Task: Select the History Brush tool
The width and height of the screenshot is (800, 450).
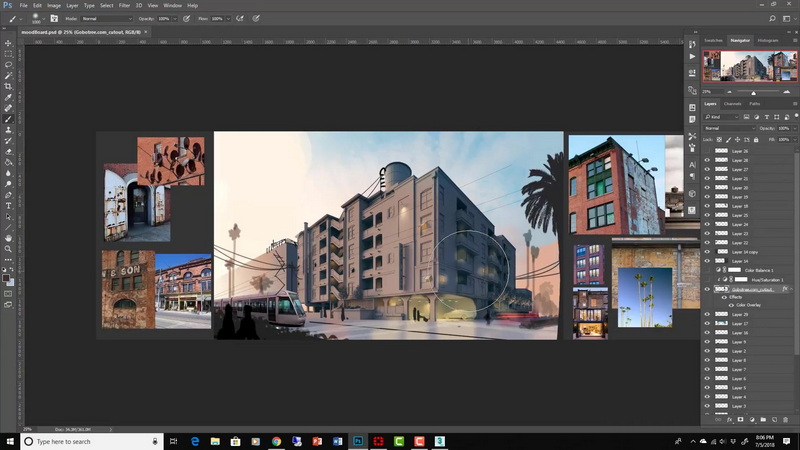Action: [x=8, y=140]
